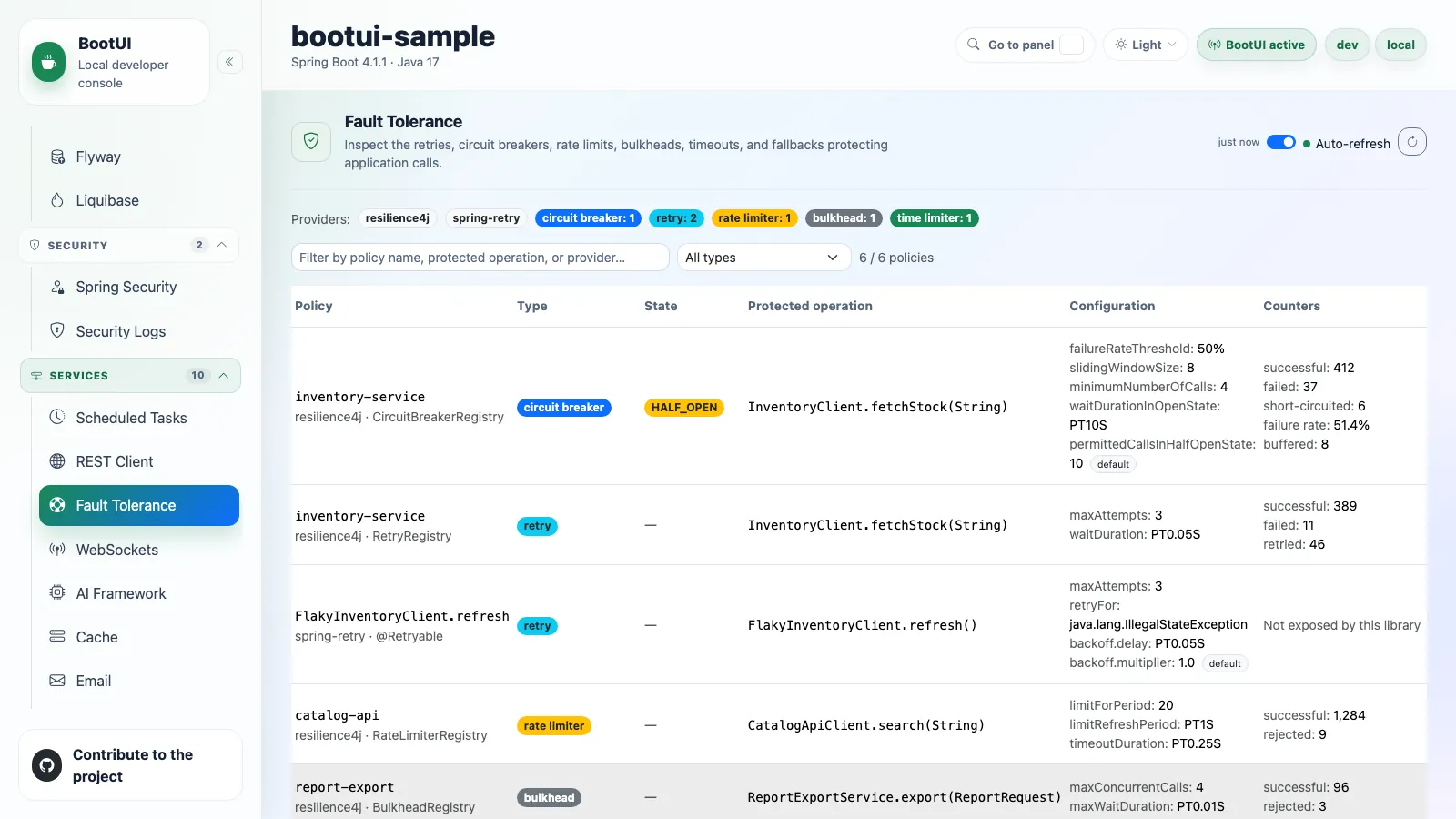Click the local profile badge
The width and height of the screenshot is (1456, 819).
pos(1400,45)
